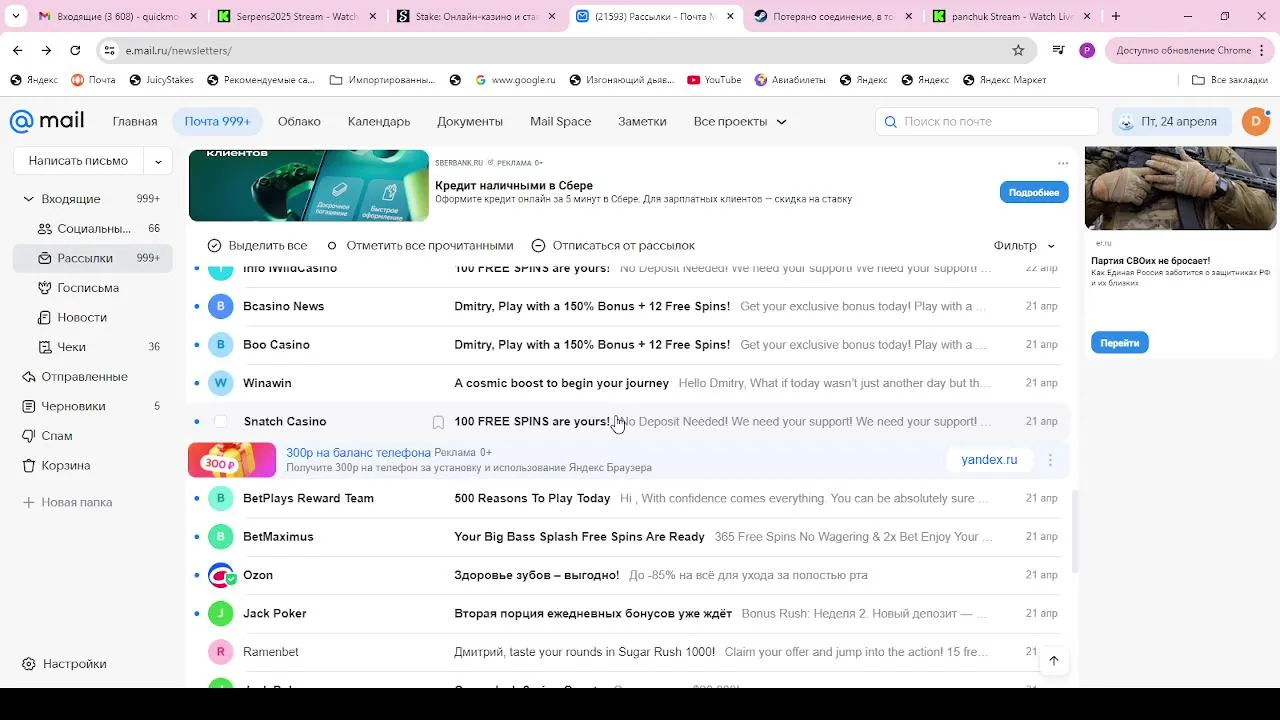Click Отметить все прочитанными
Viewport: 1280px width, 720px height.
pyautogui.click(x=420, y=246)
